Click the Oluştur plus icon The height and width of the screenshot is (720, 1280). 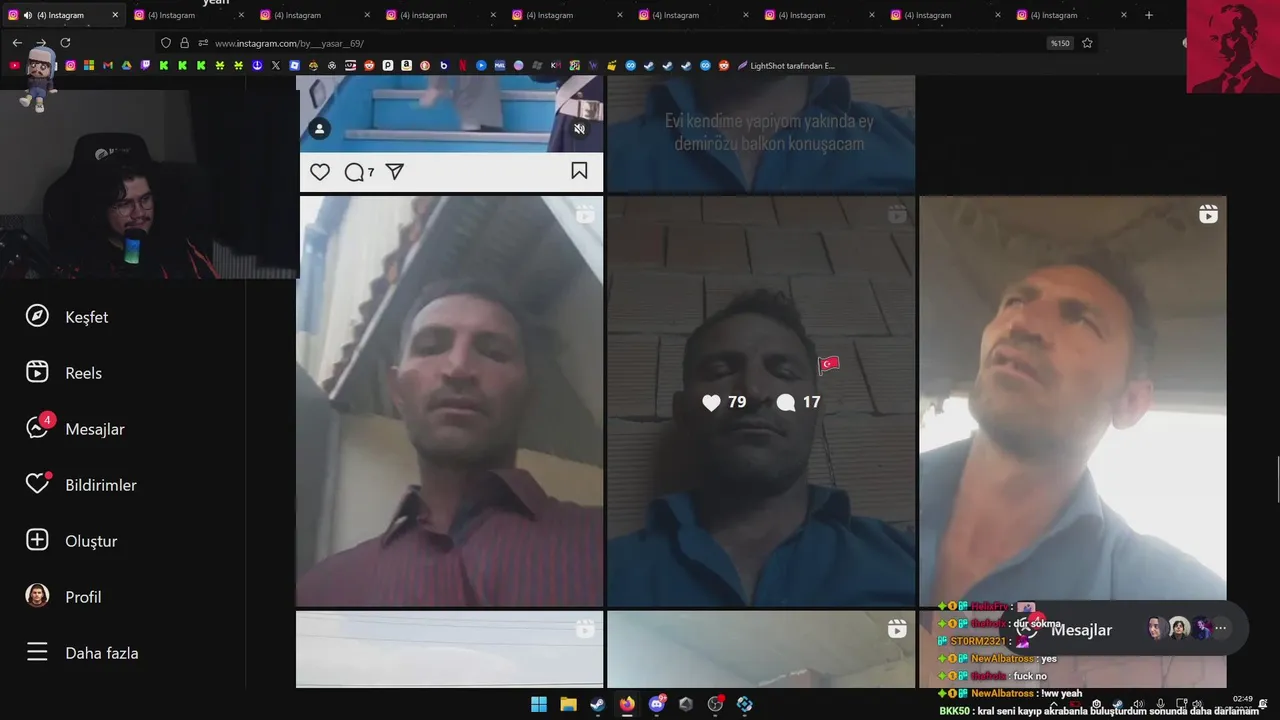(x=37, y=540)
